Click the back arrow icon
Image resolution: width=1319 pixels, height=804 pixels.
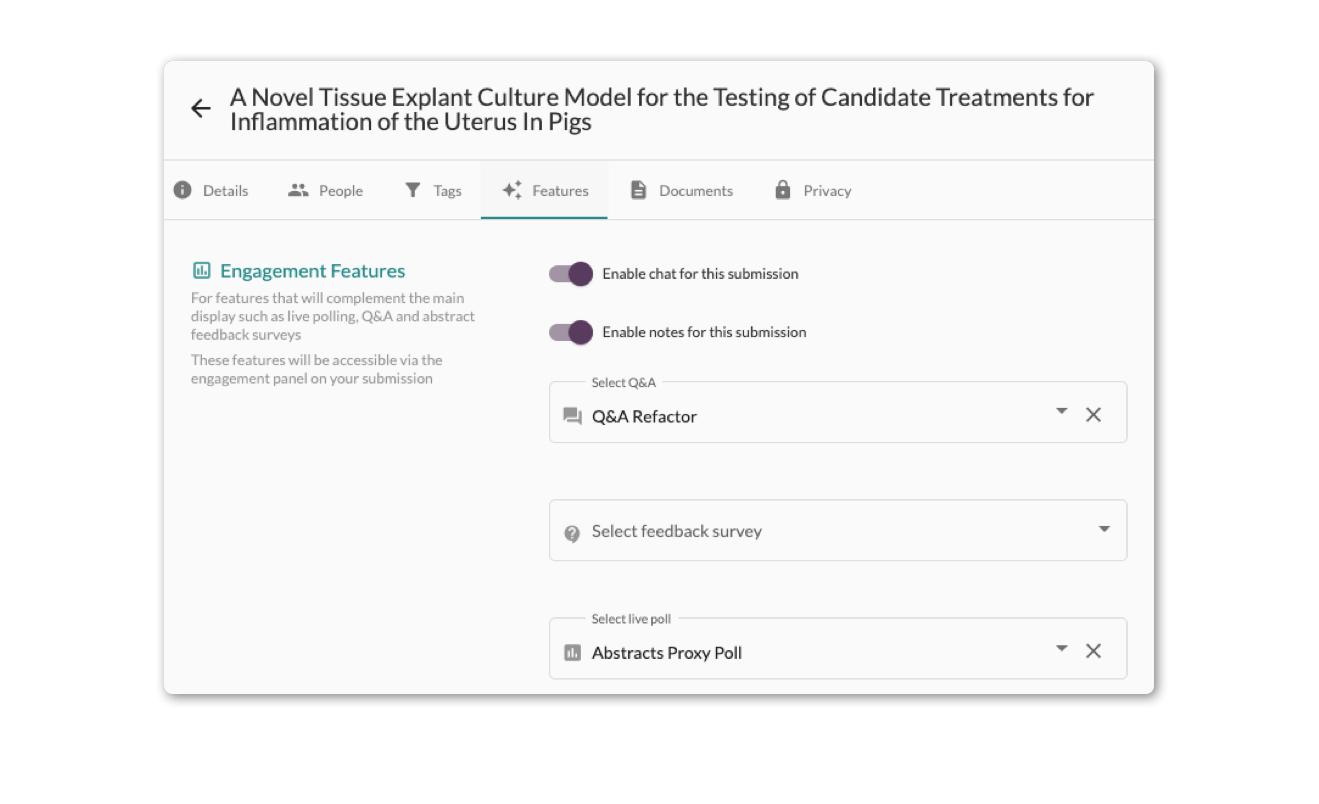[x=201, y=109]
